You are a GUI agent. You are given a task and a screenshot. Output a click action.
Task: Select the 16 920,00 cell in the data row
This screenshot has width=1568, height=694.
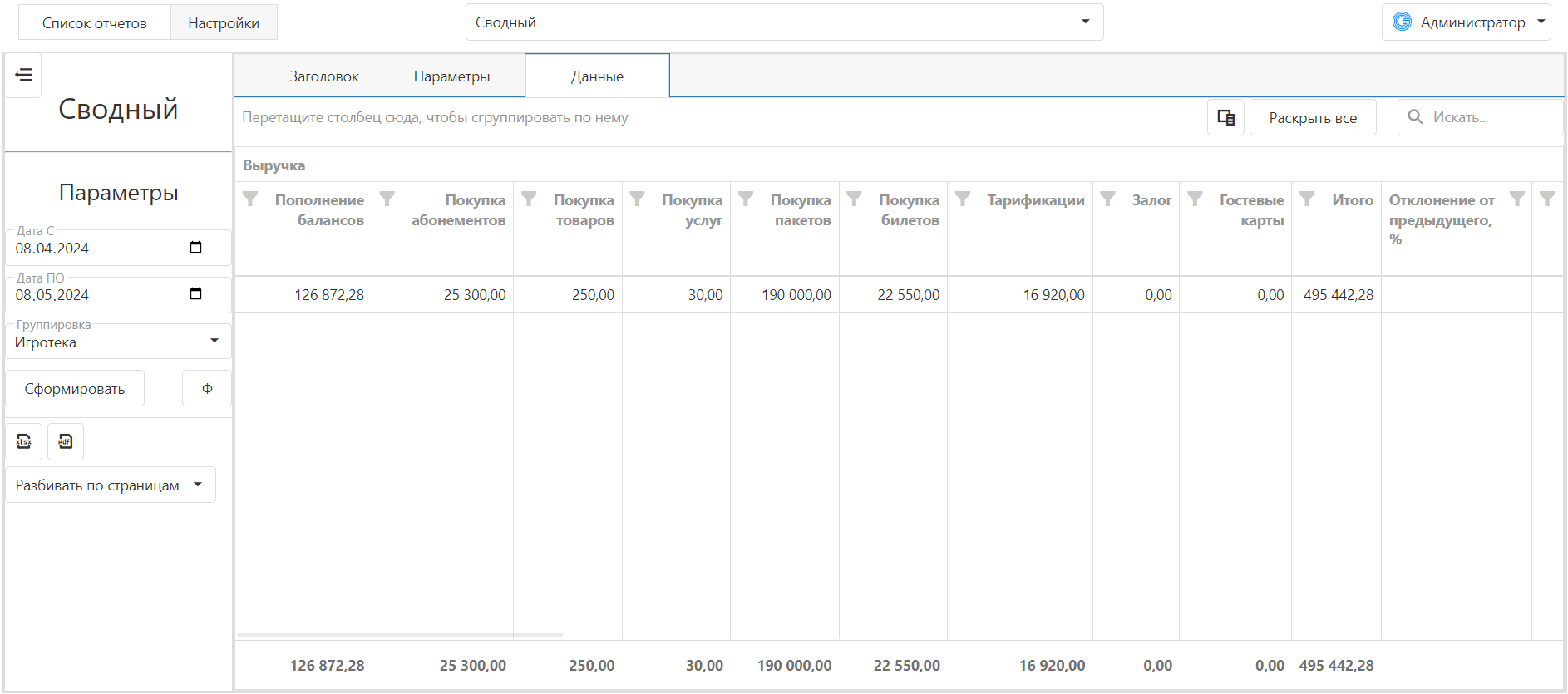pos(1020,294)
